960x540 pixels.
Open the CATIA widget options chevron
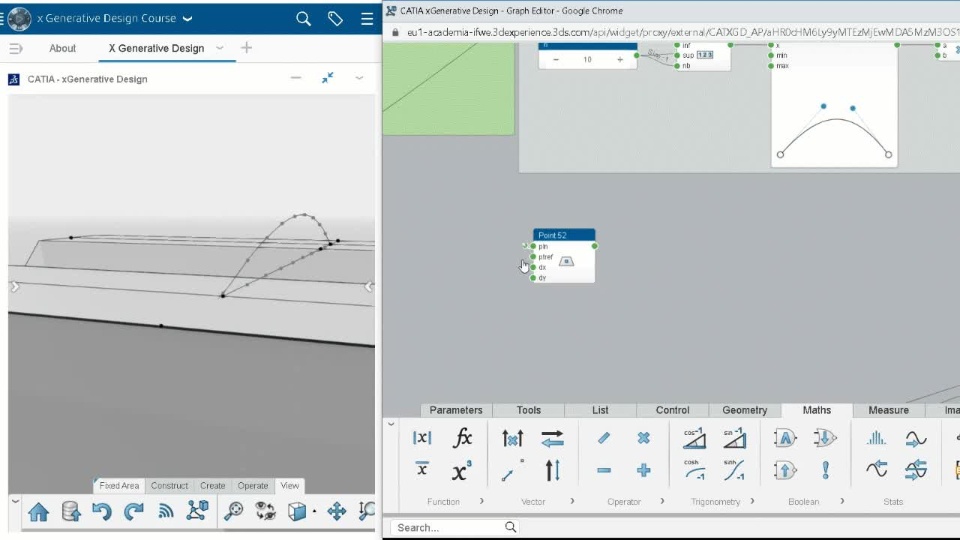(x=359, y=78)
